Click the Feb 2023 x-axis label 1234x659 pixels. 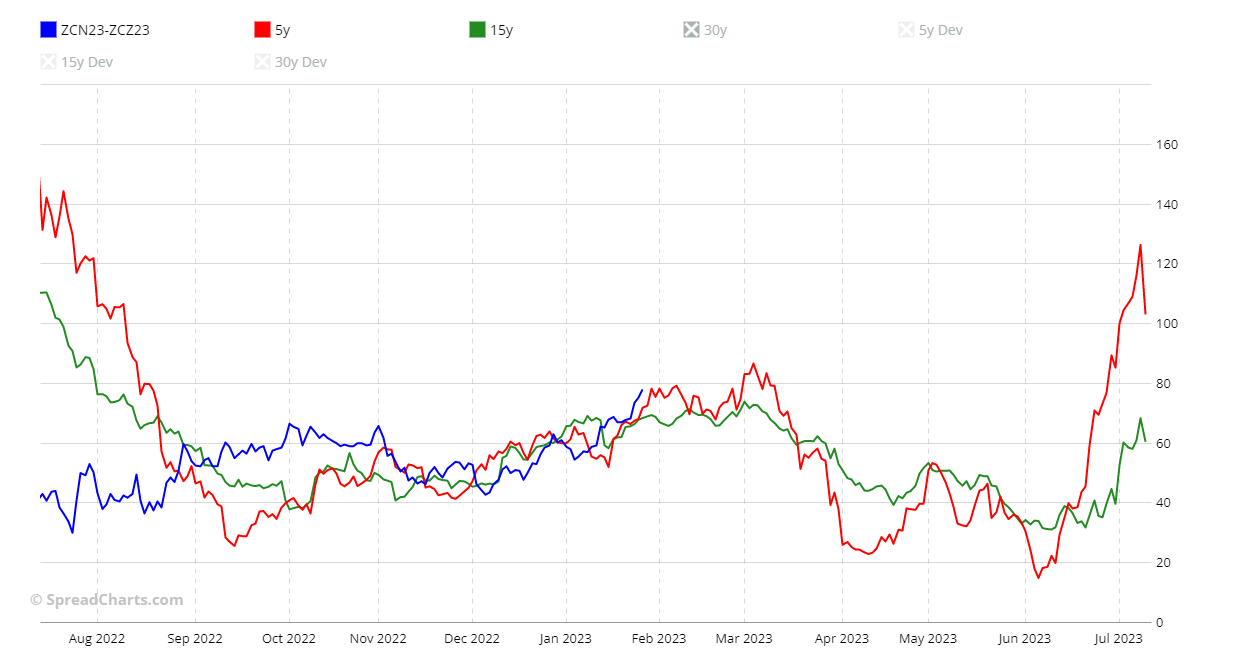[658, 639]
